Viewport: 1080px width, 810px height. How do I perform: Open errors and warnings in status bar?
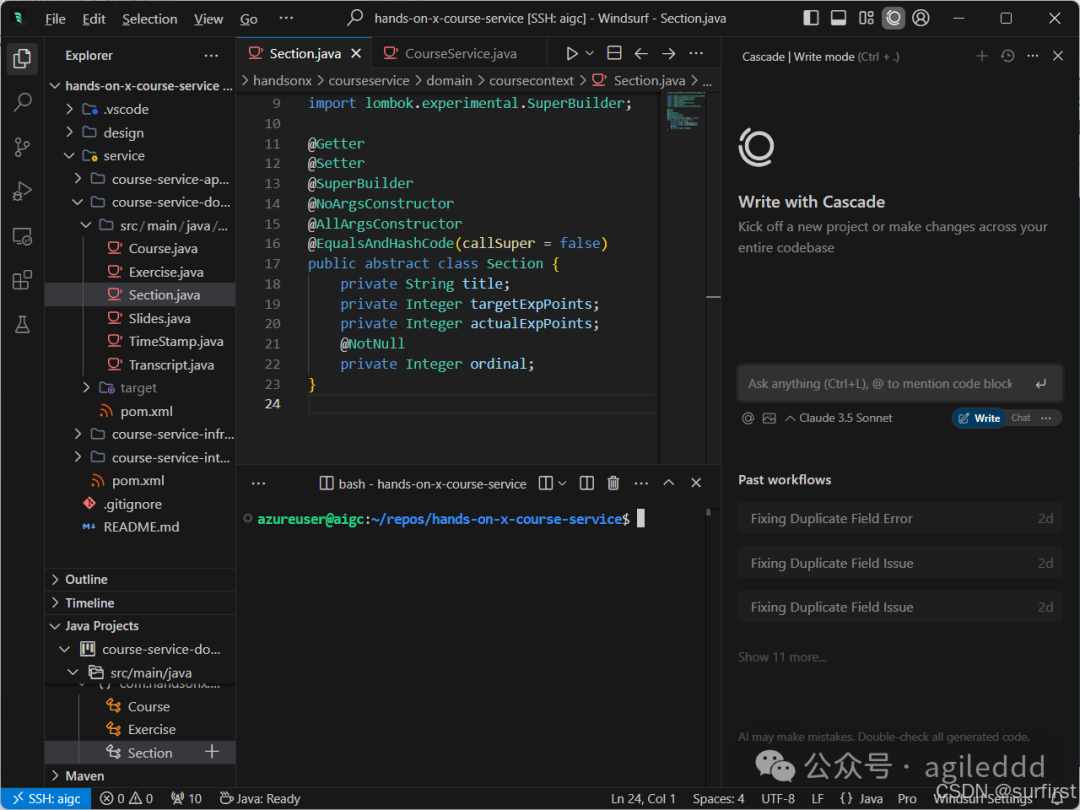(126, 799)
